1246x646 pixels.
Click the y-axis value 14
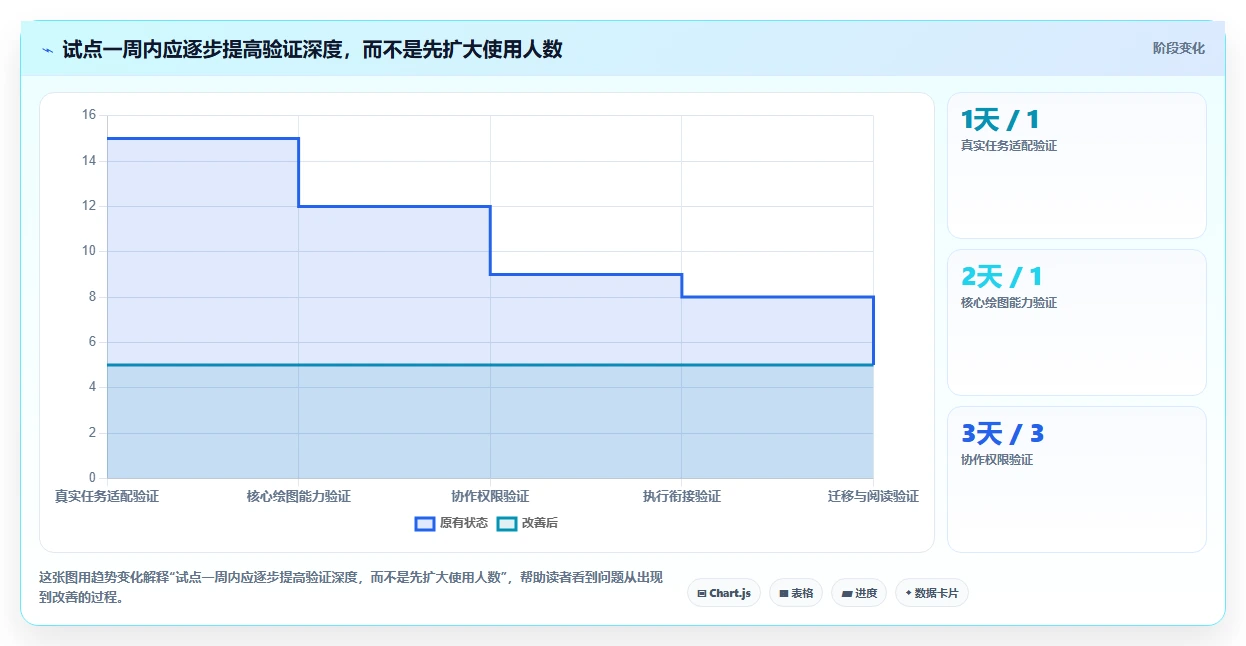pos(89,160)
